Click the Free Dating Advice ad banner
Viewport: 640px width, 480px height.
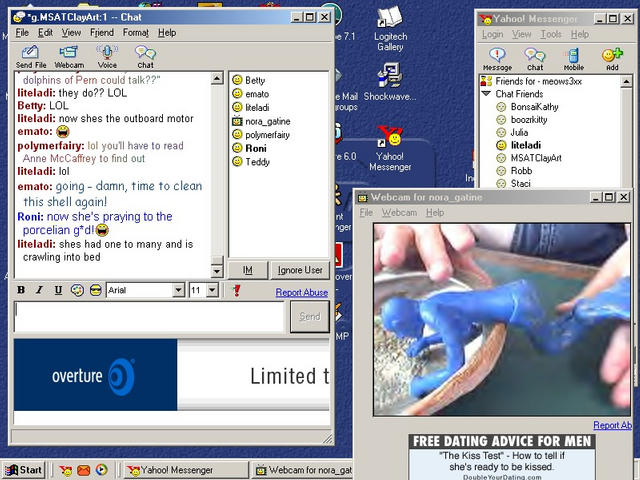point(502,457)
